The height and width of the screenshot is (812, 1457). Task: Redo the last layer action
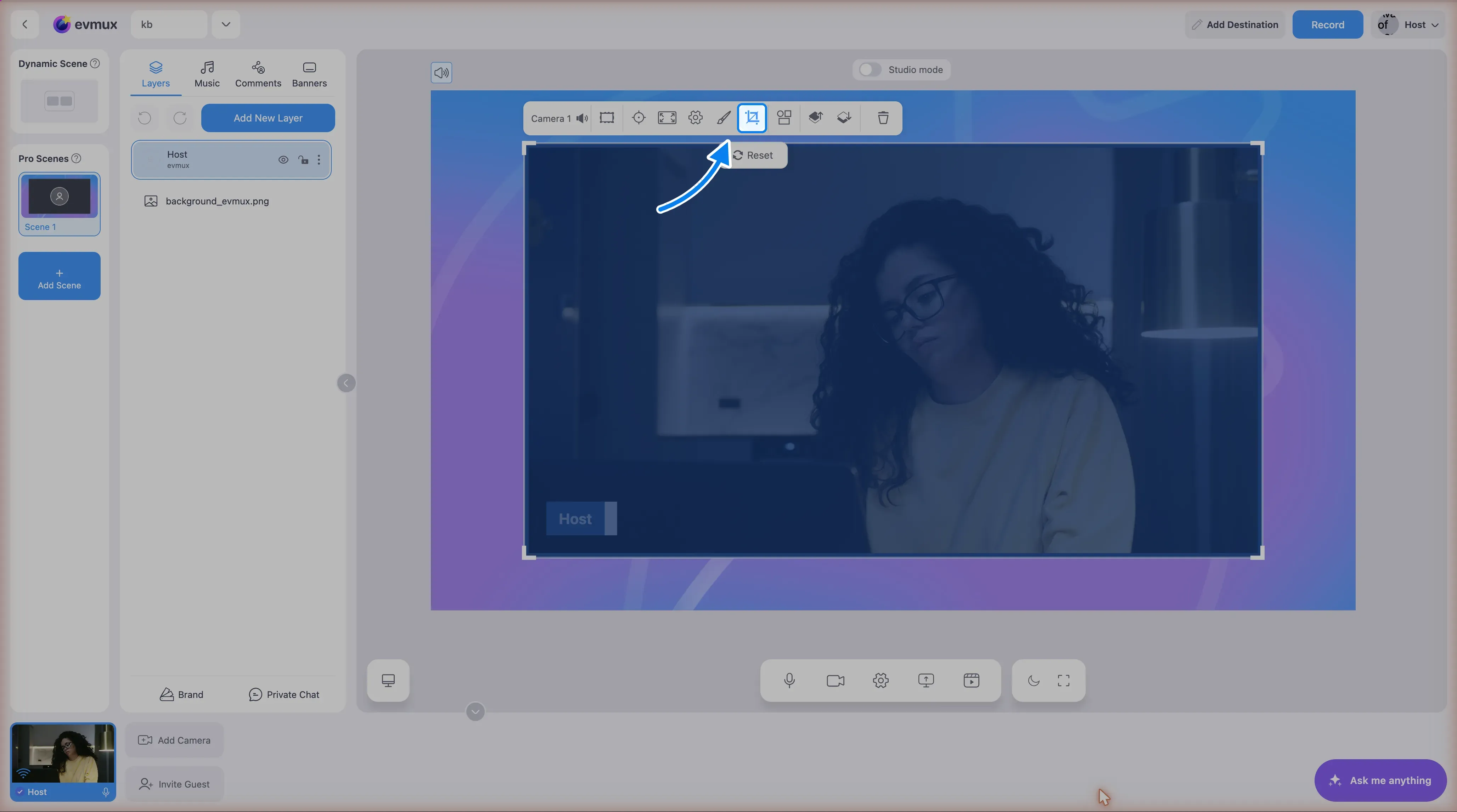coord(180,118)
